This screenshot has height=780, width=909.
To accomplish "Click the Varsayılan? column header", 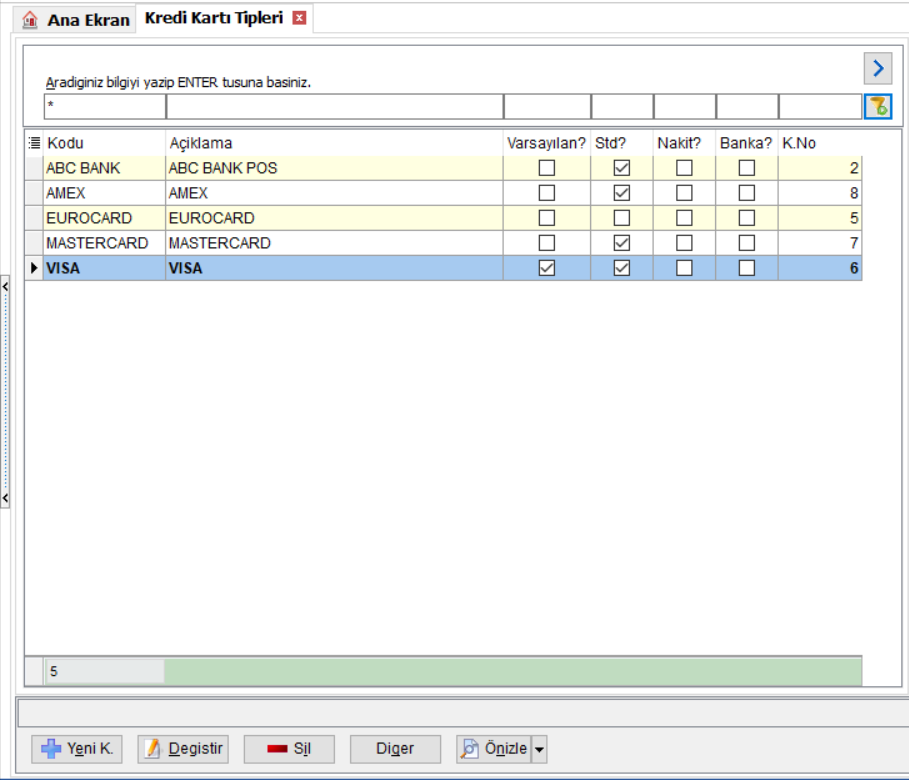I will coord(547,143).
